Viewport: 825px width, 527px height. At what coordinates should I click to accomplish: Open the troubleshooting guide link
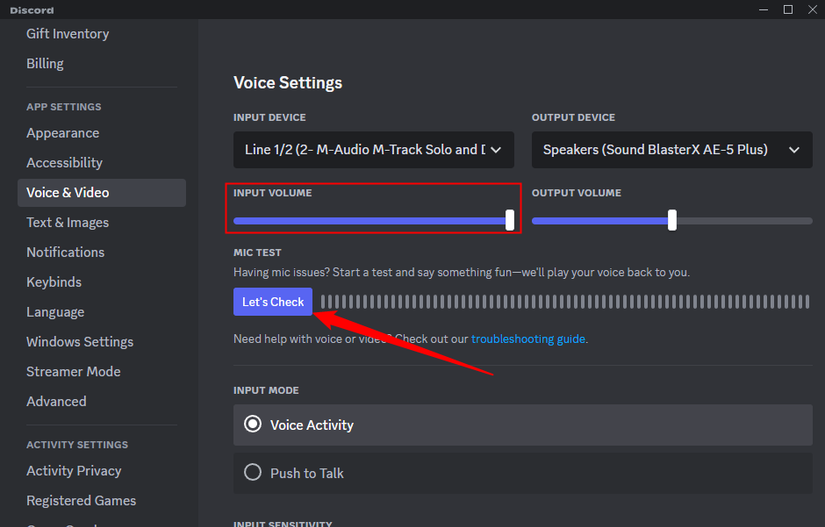click(x=528, y=339)
